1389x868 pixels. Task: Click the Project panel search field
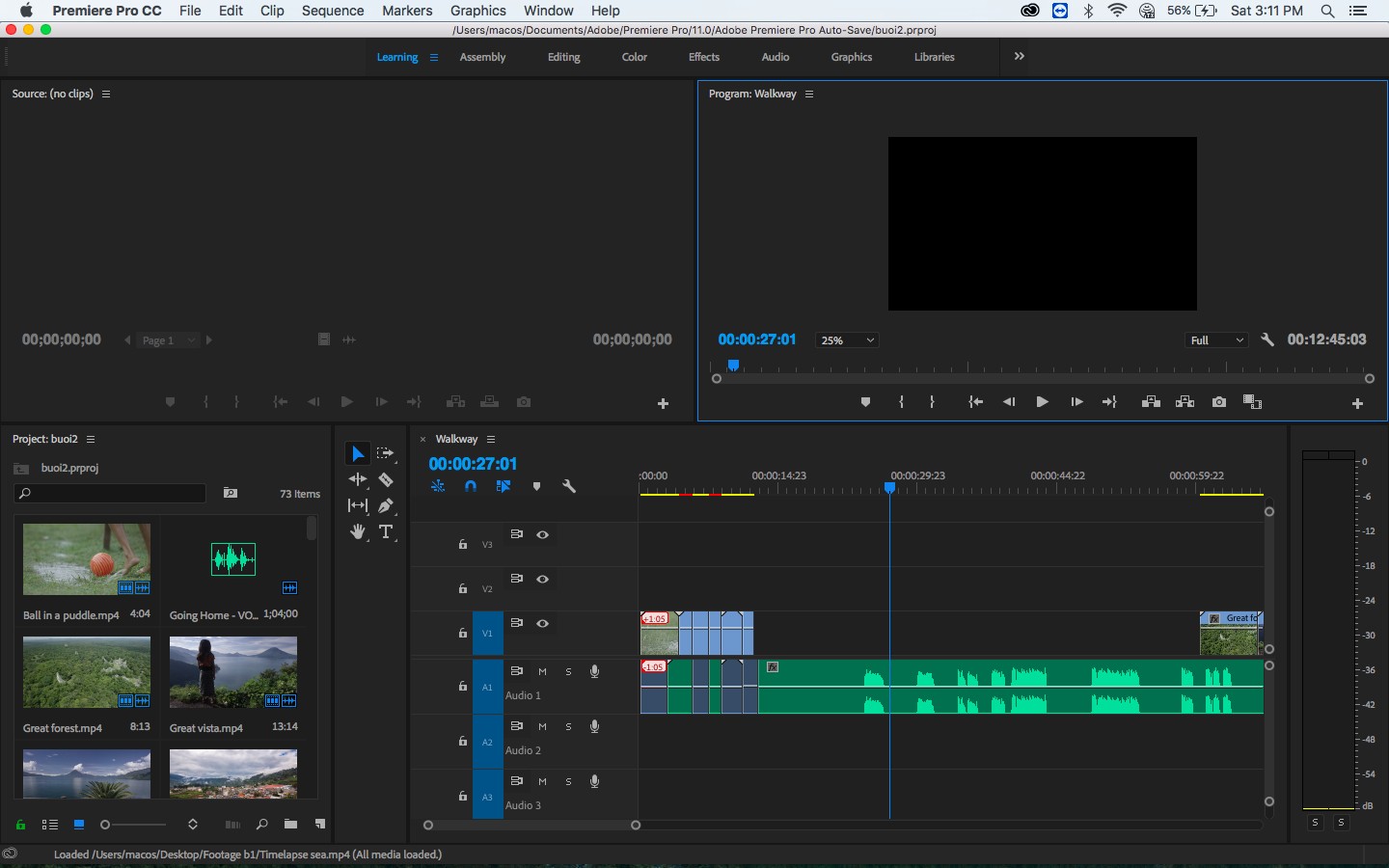(110, 493)
